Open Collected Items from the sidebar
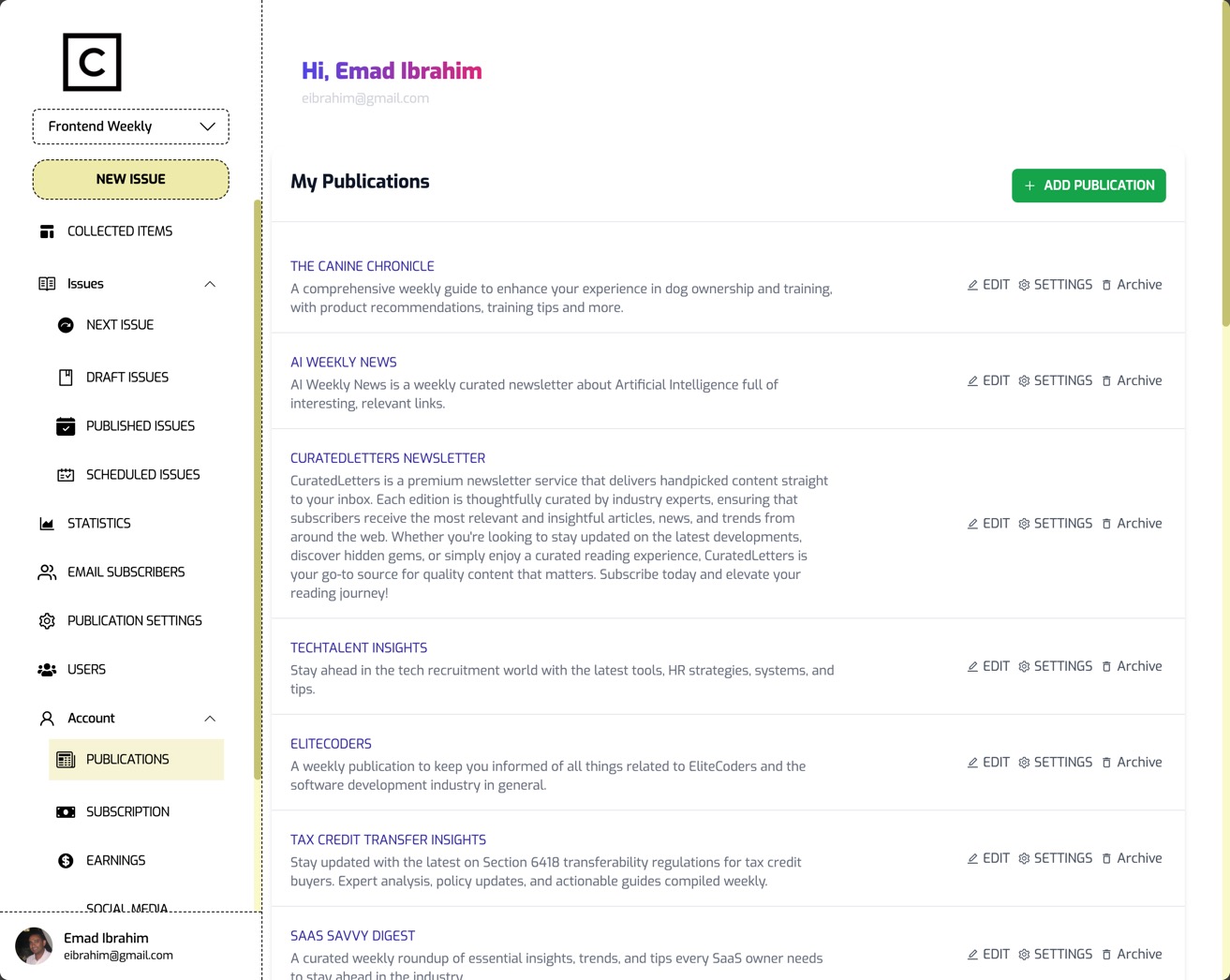Screen dimensions: 1230x980 pyautogui.click(x=119, y=230)
